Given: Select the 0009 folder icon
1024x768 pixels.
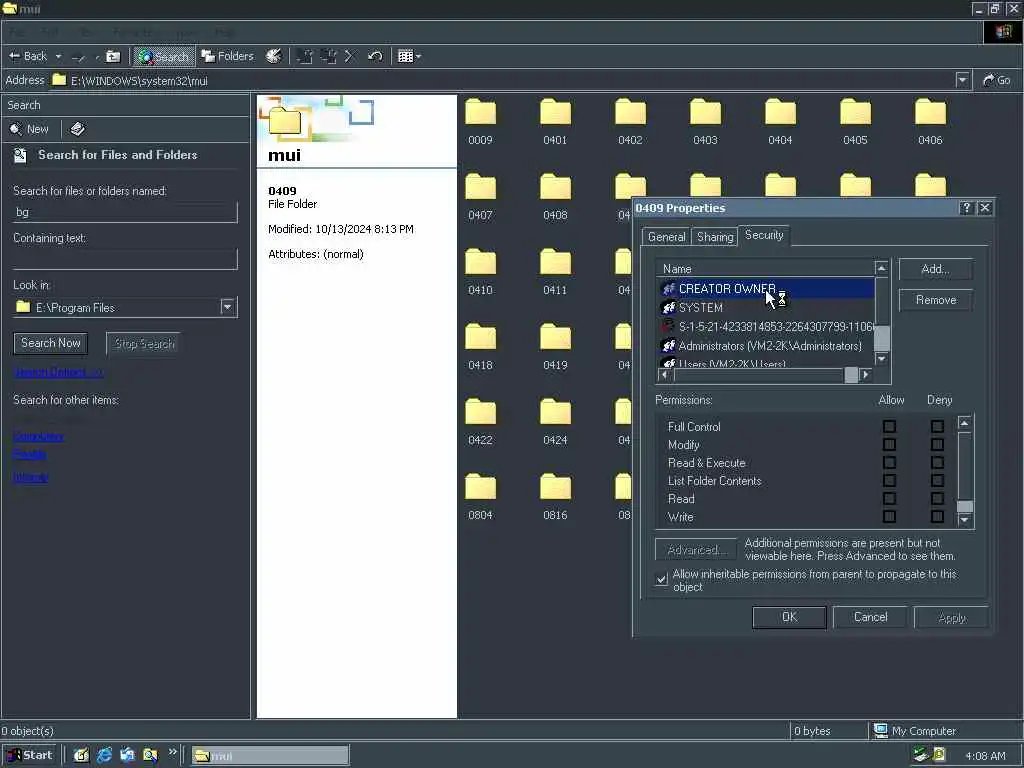Looking at the screenshot, I should click(x=481, y=112).
